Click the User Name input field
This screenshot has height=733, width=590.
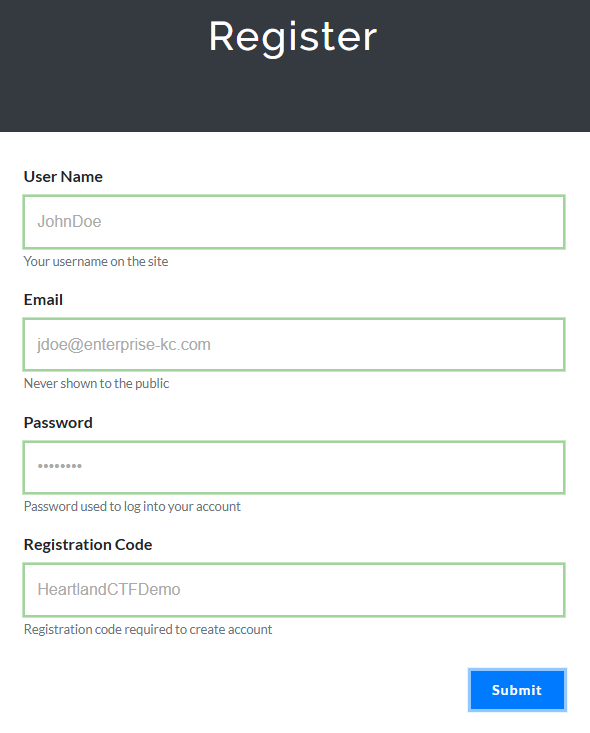[294, 222]
